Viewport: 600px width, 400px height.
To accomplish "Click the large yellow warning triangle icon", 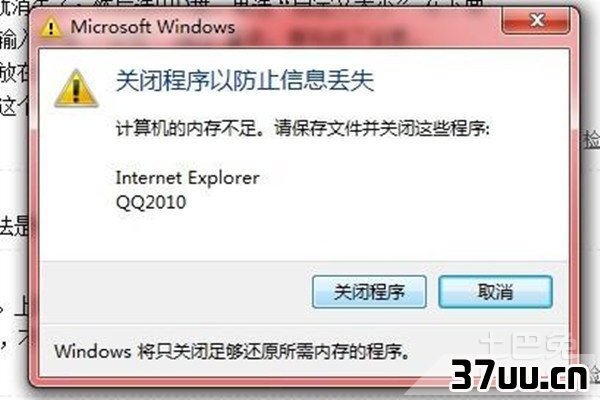I will (x=76, y=88).
